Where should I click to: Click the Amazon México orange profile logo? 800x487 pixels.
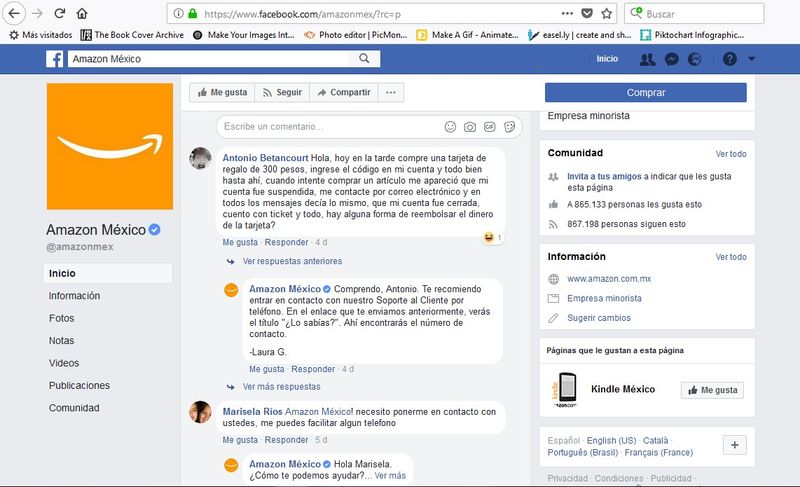click(x=110, y=146)
